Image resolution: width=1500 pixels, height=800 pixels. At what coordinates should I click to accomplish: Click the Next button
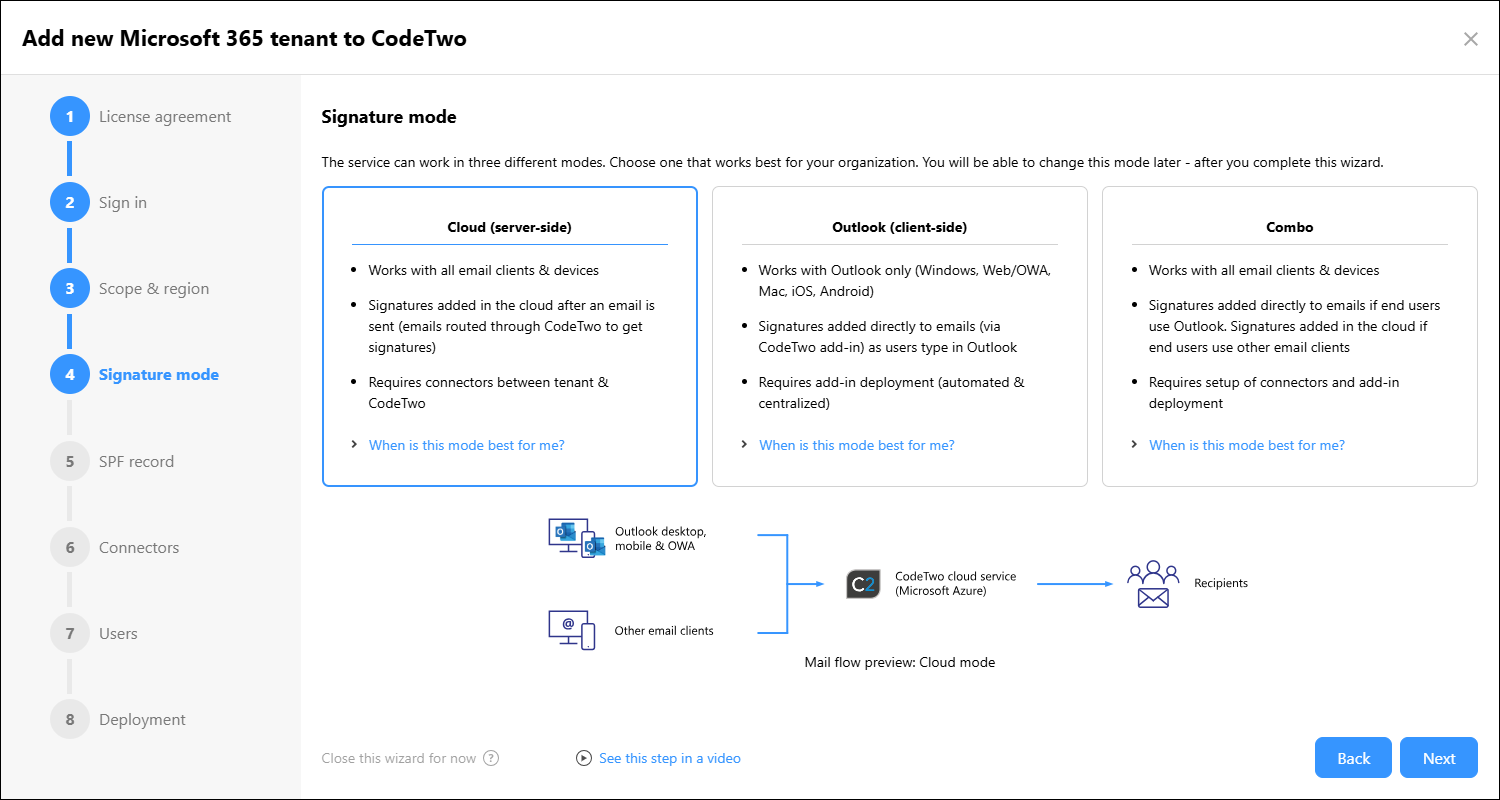pos(1439,758)
